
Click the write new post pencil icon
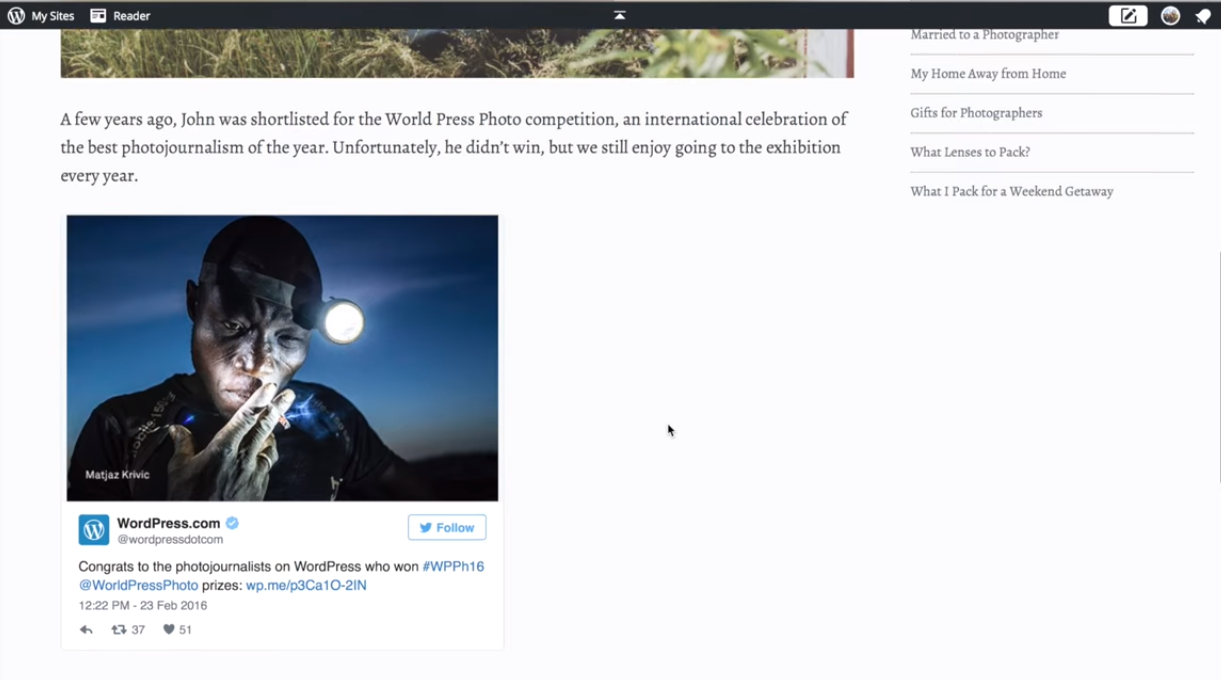1127,16
